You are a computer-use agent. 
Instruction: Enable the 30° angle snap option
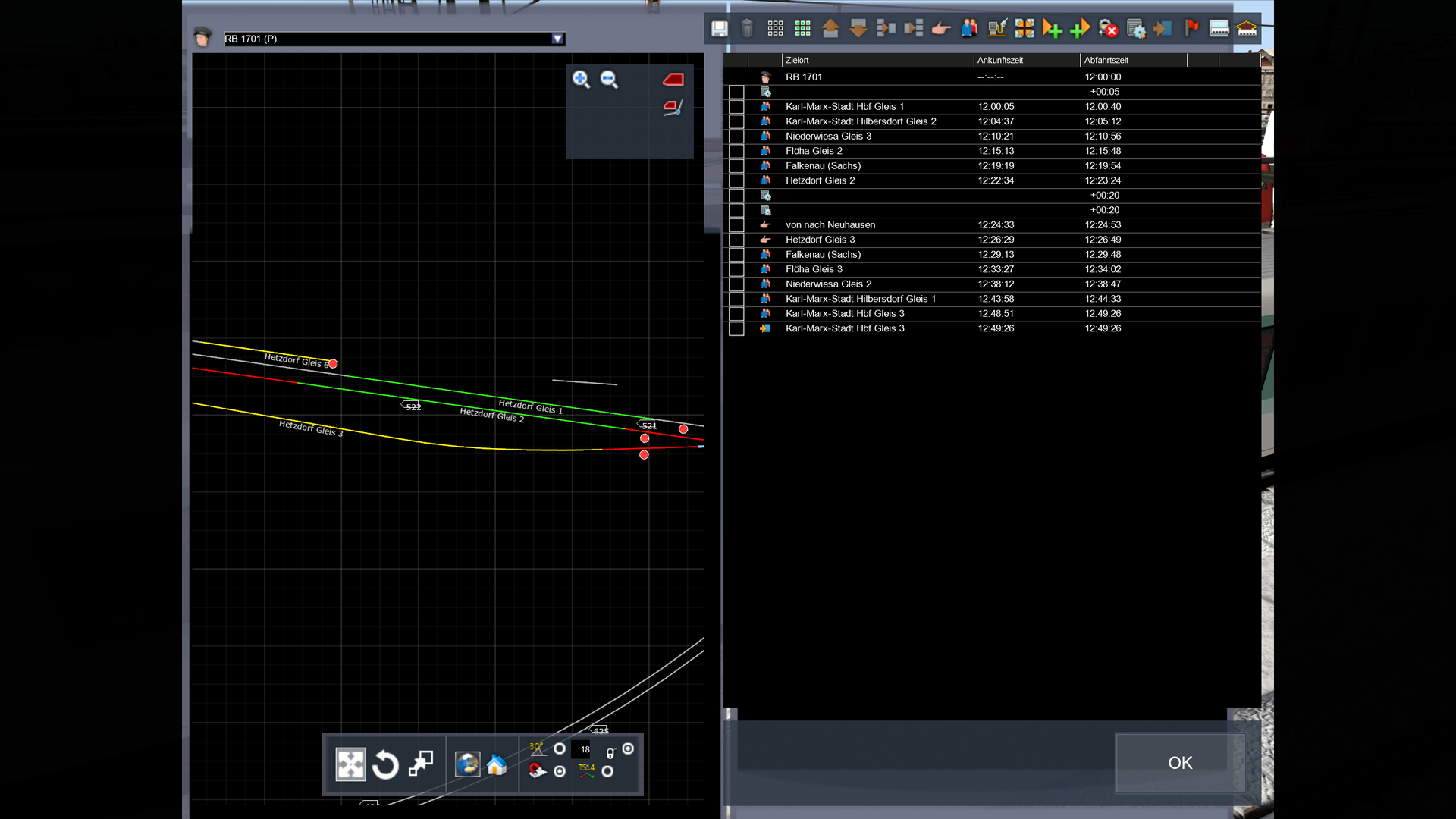pyautogui.click(x=560, y=748)
